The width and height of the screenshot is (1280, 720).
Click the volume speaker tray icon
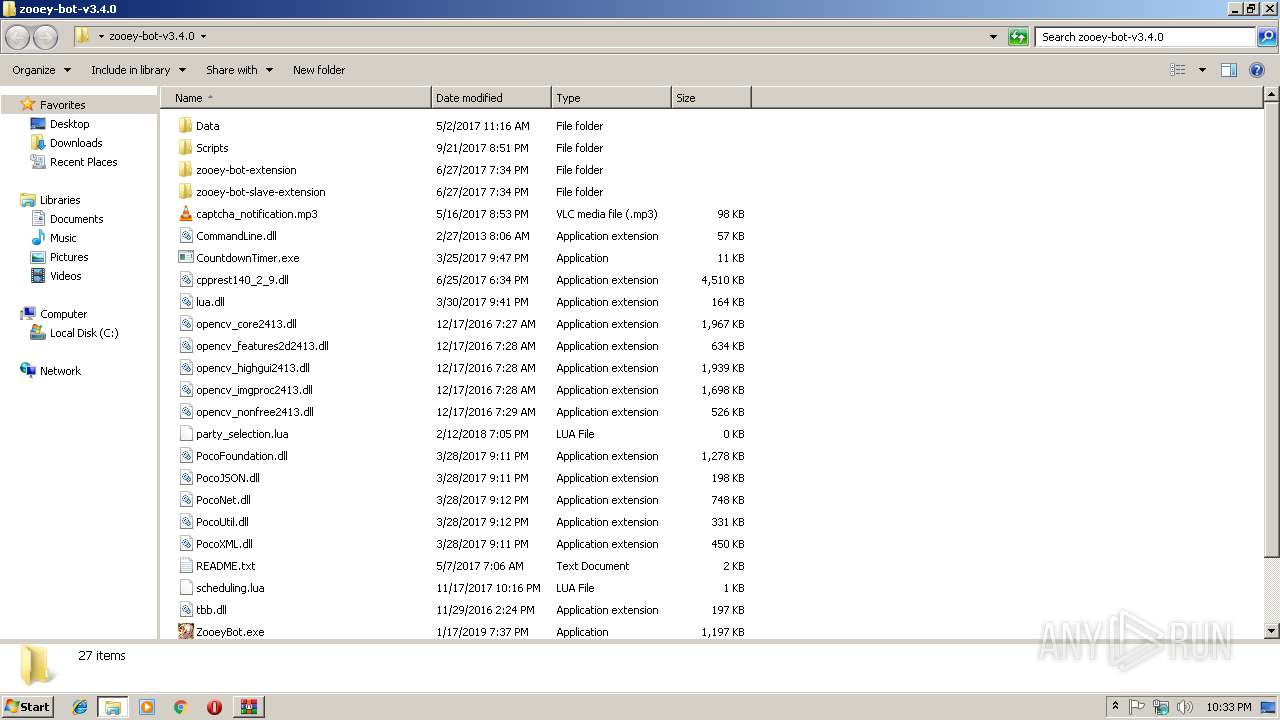(x=1184, y=707)
